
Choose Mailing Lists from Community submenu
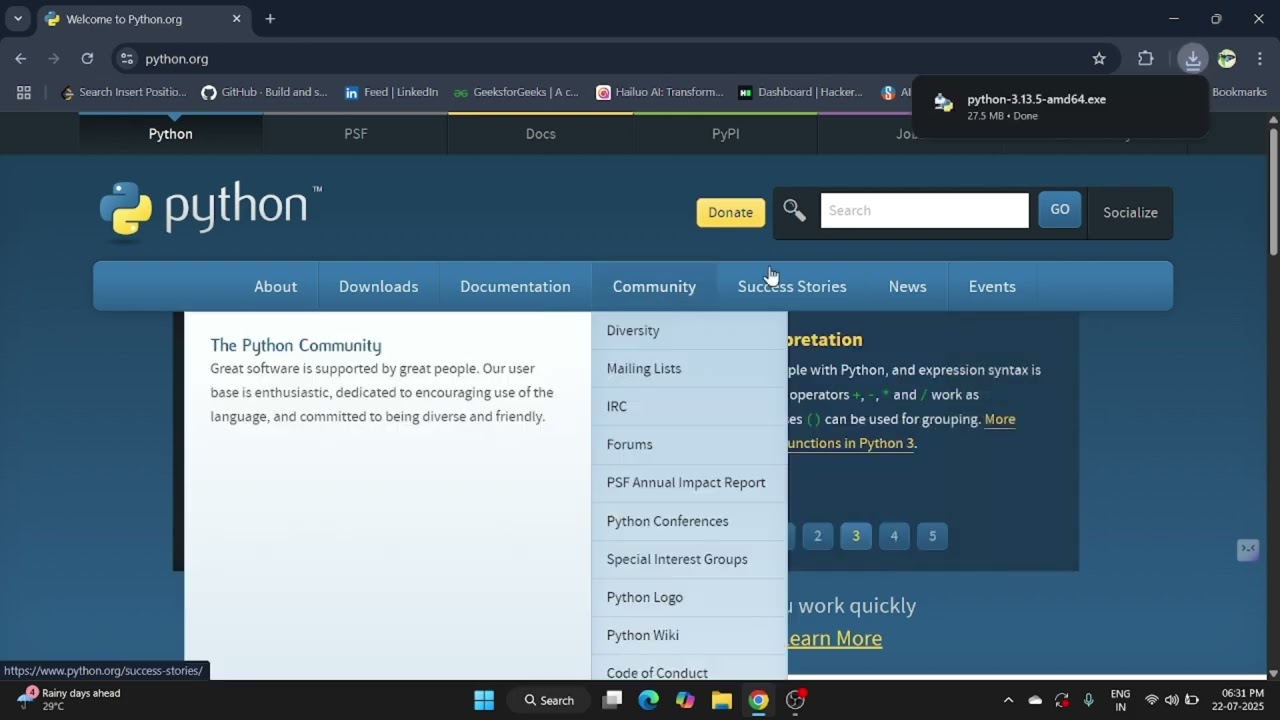689,369
